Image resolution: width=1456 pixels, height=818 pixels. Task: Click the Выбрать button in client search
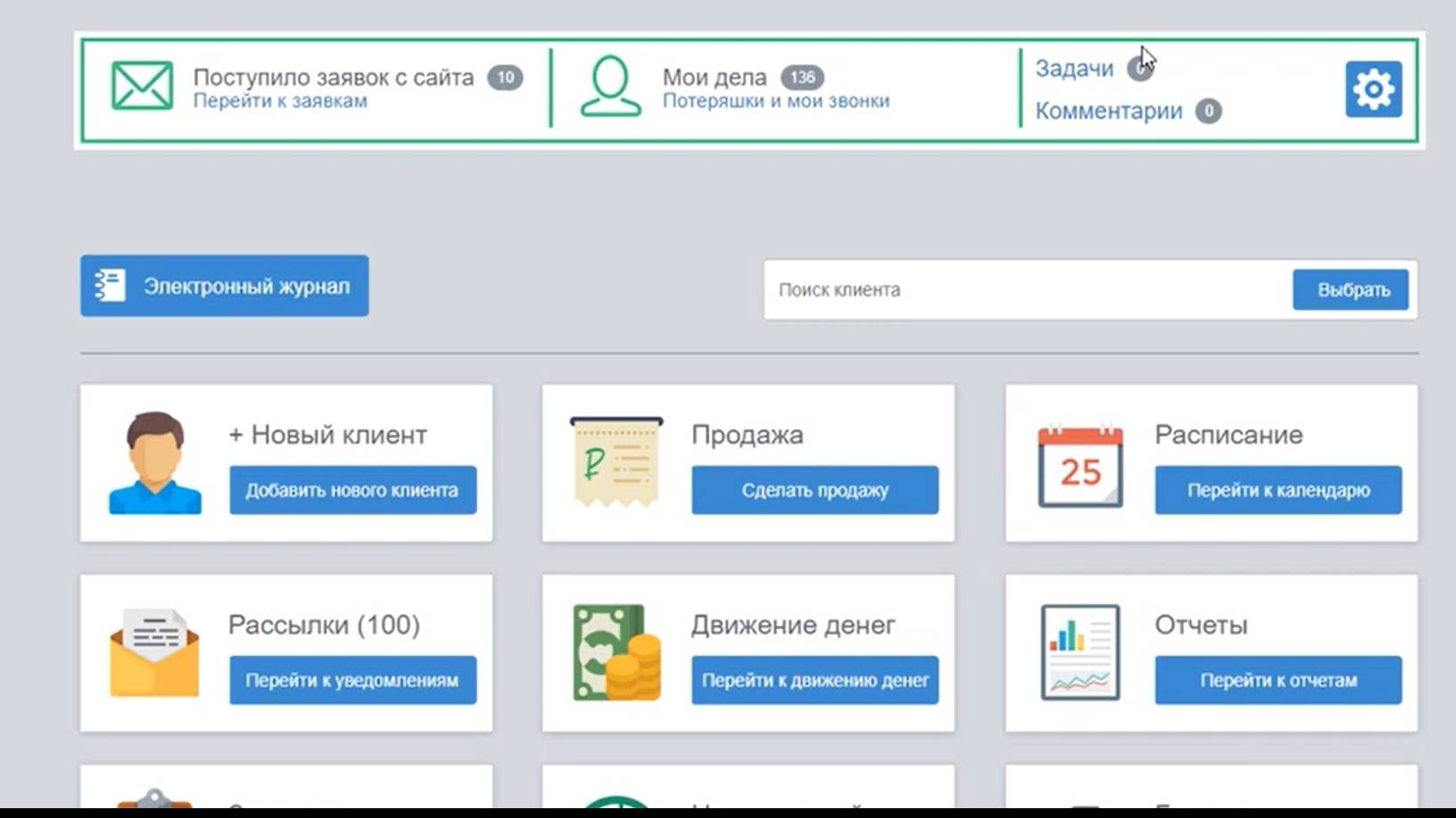tap(1350, 289)
